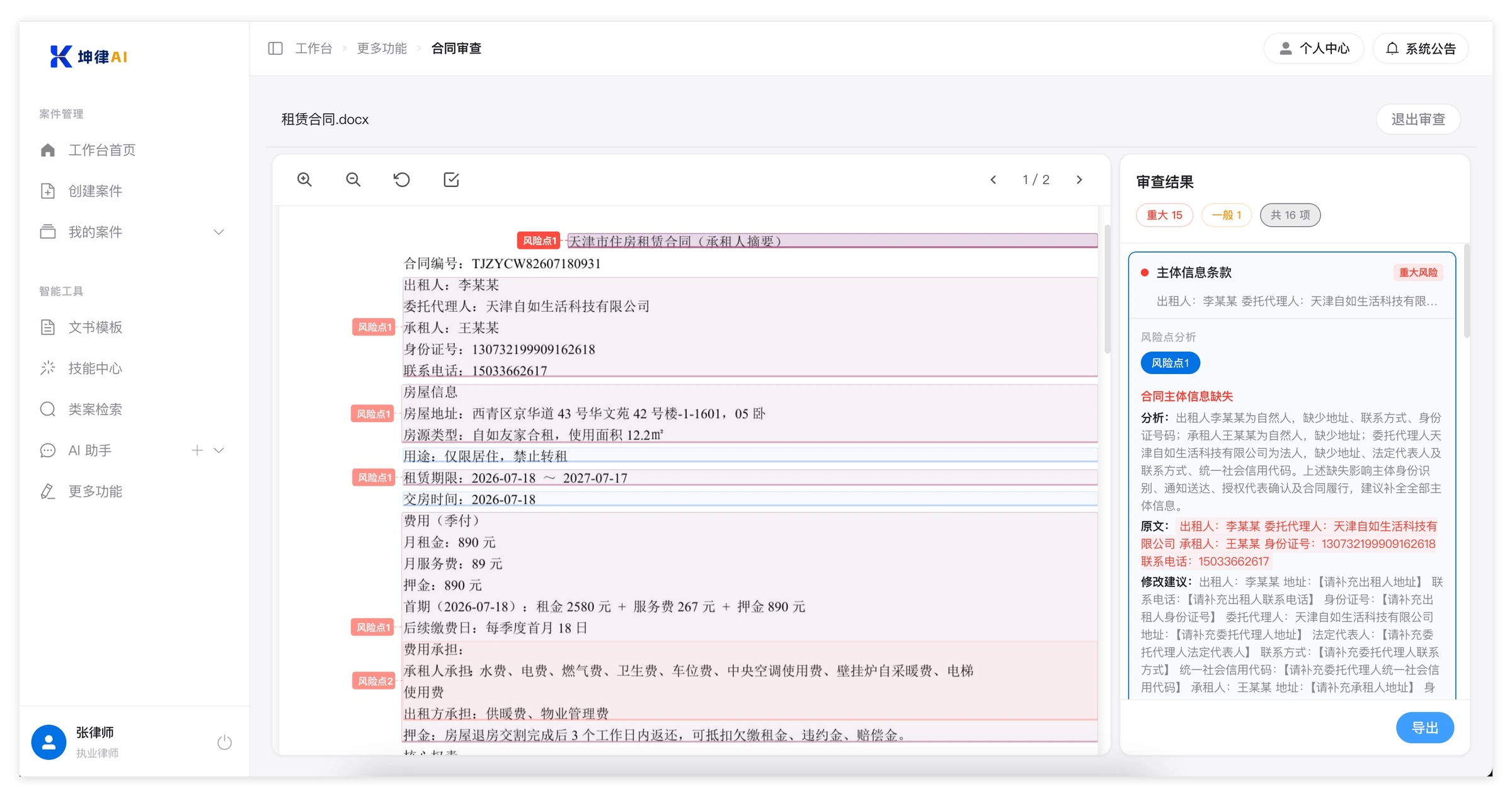Screen dimensions: 1512x796
Task: Click 风险点1 marker beside 租赁期限 line
Action: click(374, 477)
